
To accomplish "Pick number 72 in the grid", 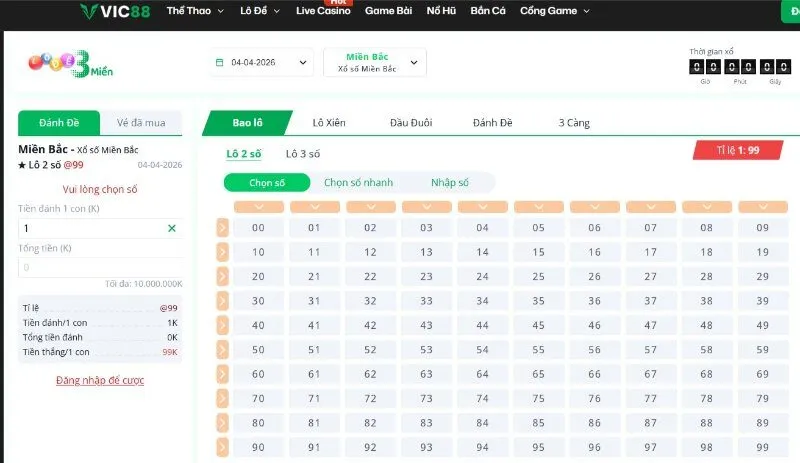I will click(371, 399).
